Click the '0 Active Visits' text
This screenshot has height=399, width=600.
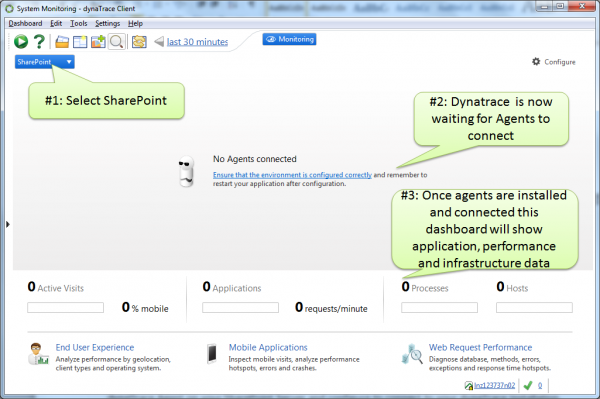click(x=55, y=287)
